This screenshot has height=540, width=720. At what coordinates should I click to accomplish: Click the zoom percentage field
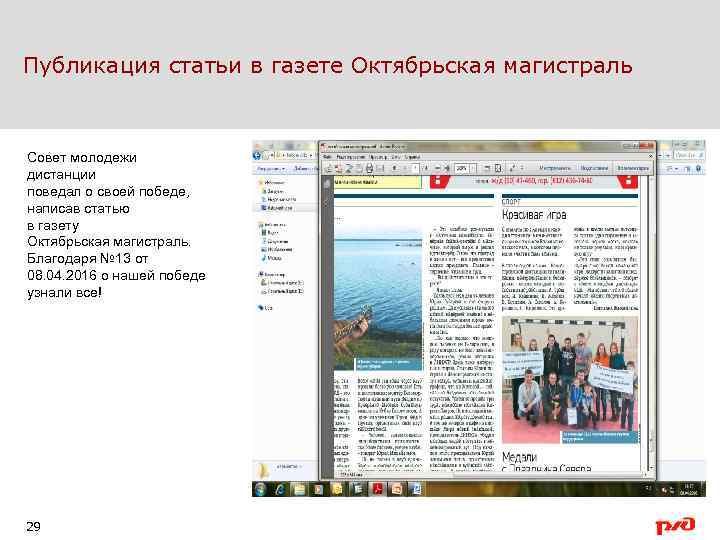pos(462,168)
